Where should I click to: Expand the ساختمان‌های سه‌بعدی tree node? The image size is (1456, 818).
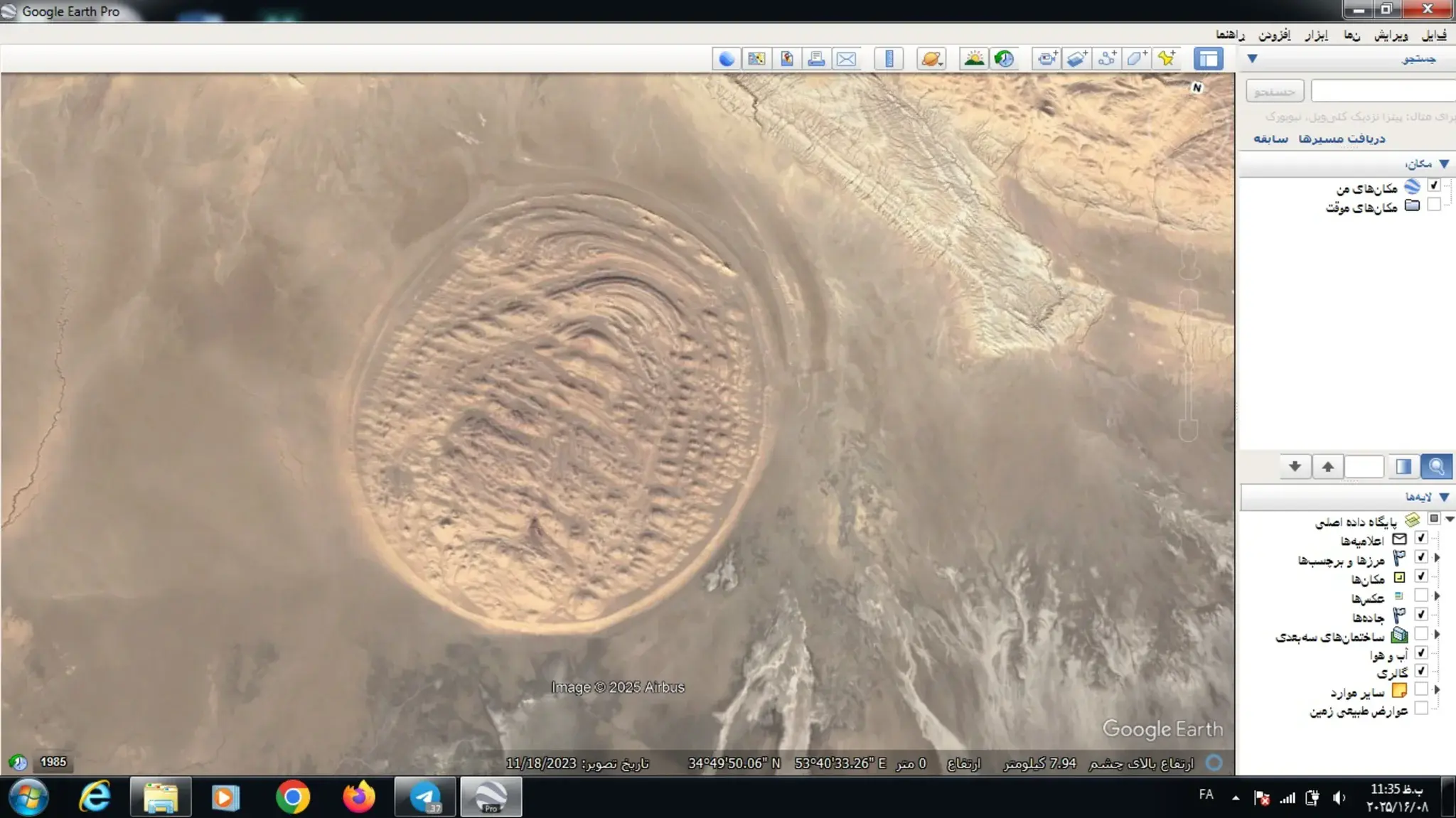(x=1437, y=635)
